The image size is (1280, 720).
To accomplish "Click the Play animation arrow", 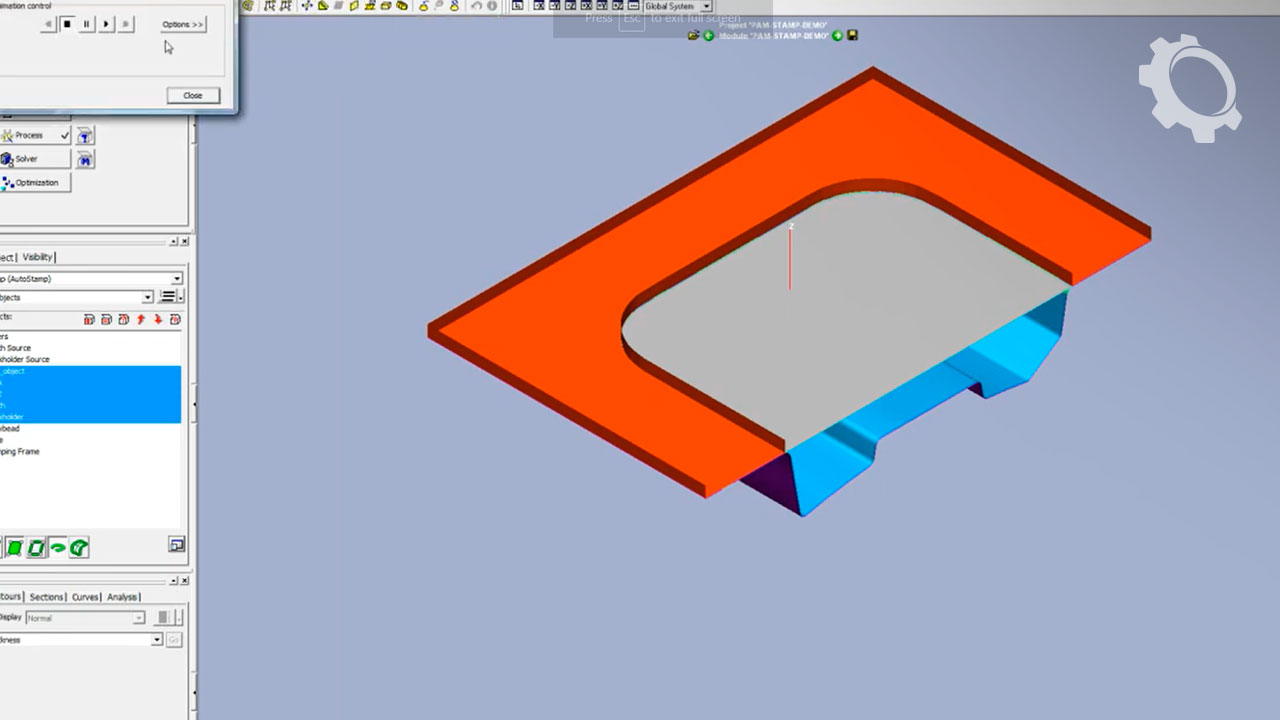I will coord(106,24).
